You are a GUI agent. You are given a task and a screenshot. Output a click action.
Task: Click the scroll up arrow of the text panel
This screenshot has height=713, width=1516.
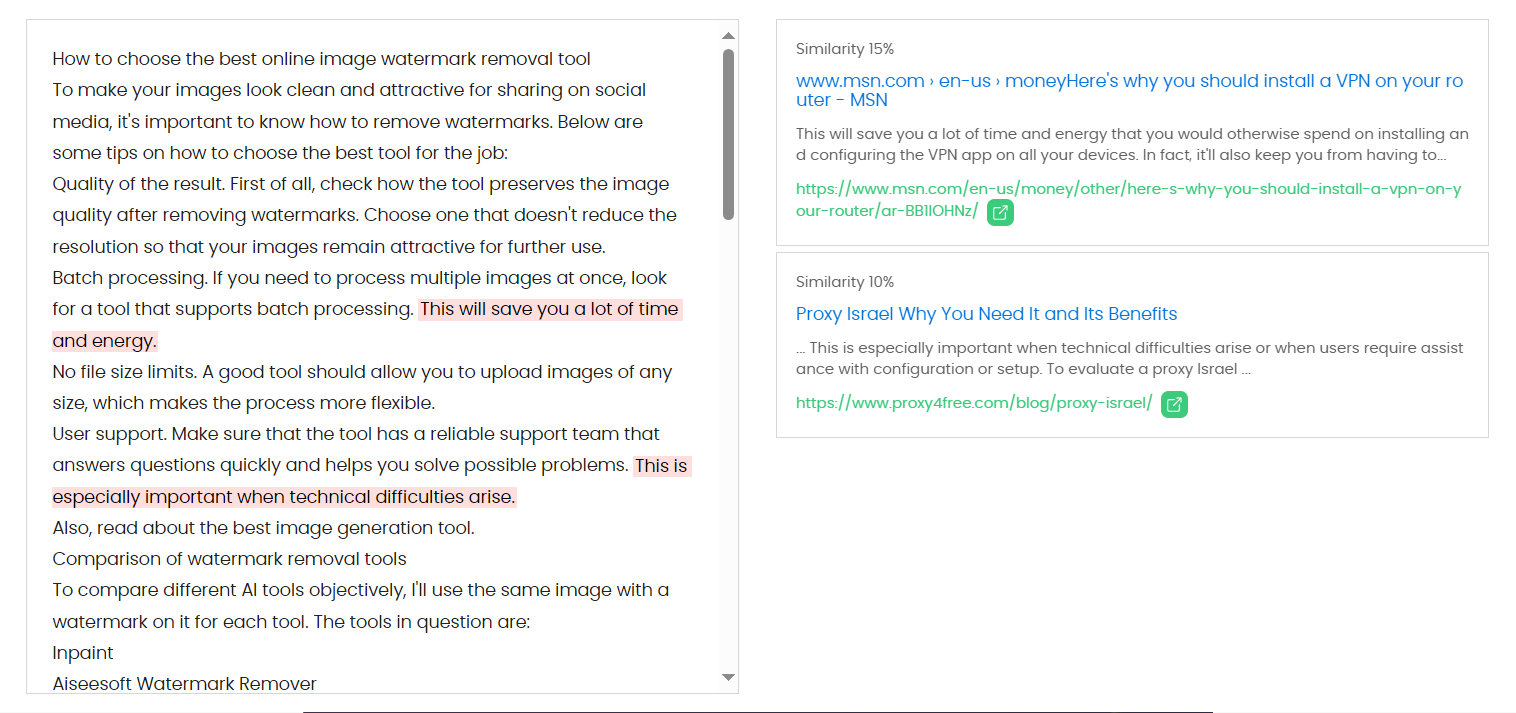728,36
